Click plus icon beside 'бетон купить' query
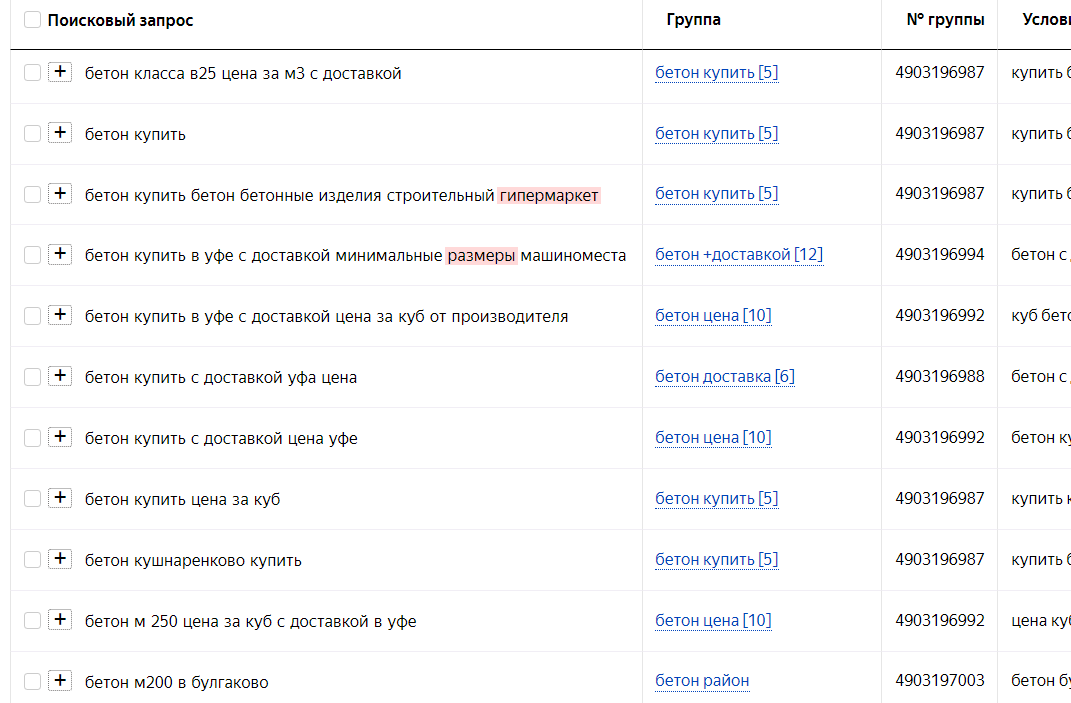The width and height of the screenshot is (1071, 703). coord(60,133)
